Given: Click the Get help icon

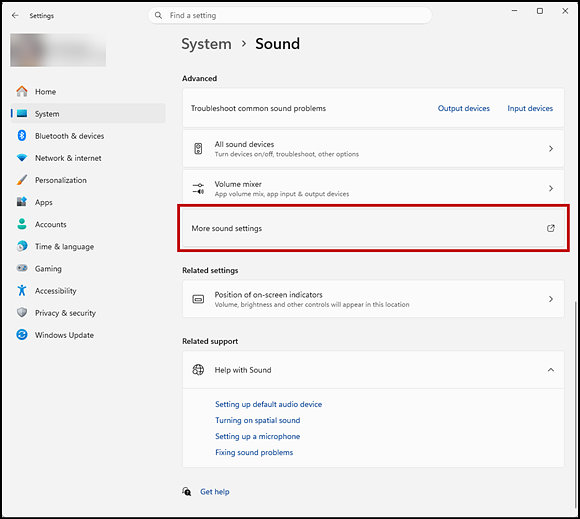Looking at the screenshot, I should coord(187,492).
